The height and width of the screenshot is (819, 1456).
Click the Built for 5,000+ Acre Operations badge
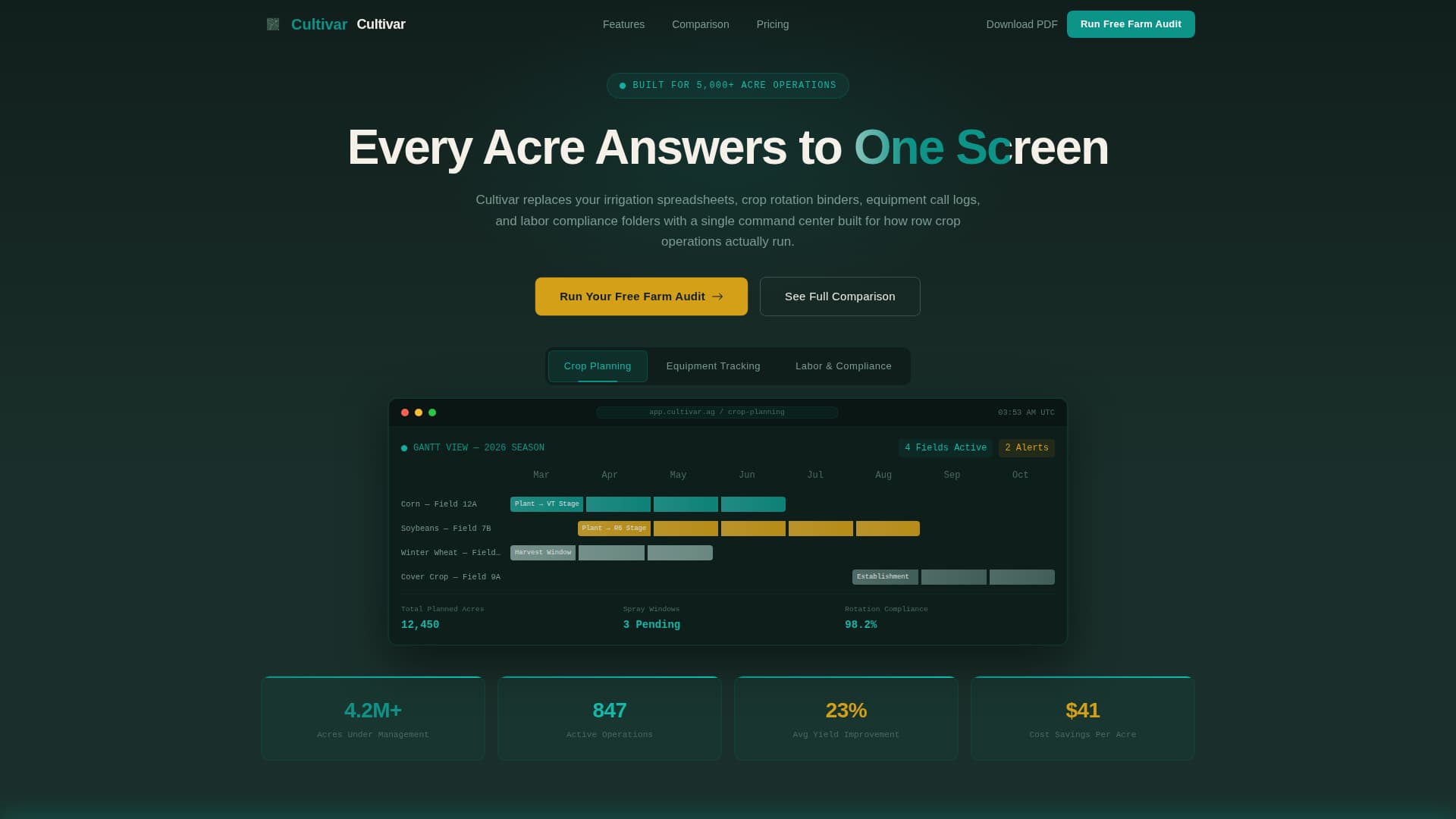pos(728,86)
